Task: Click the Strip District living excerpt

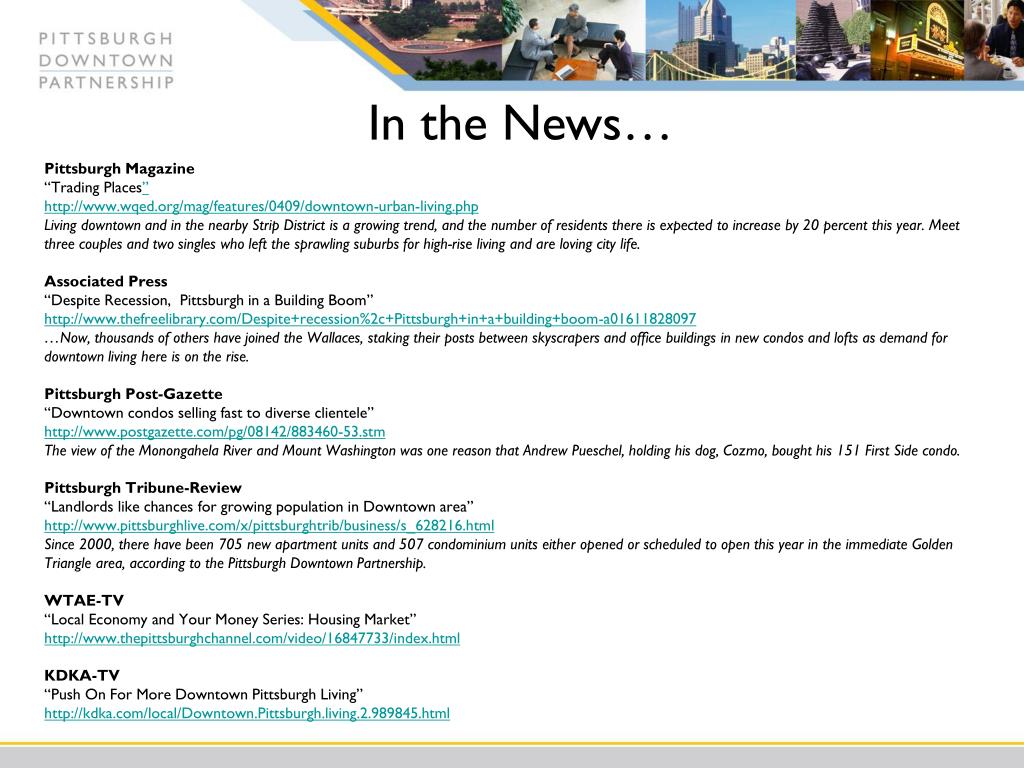Action: point(502,235)
